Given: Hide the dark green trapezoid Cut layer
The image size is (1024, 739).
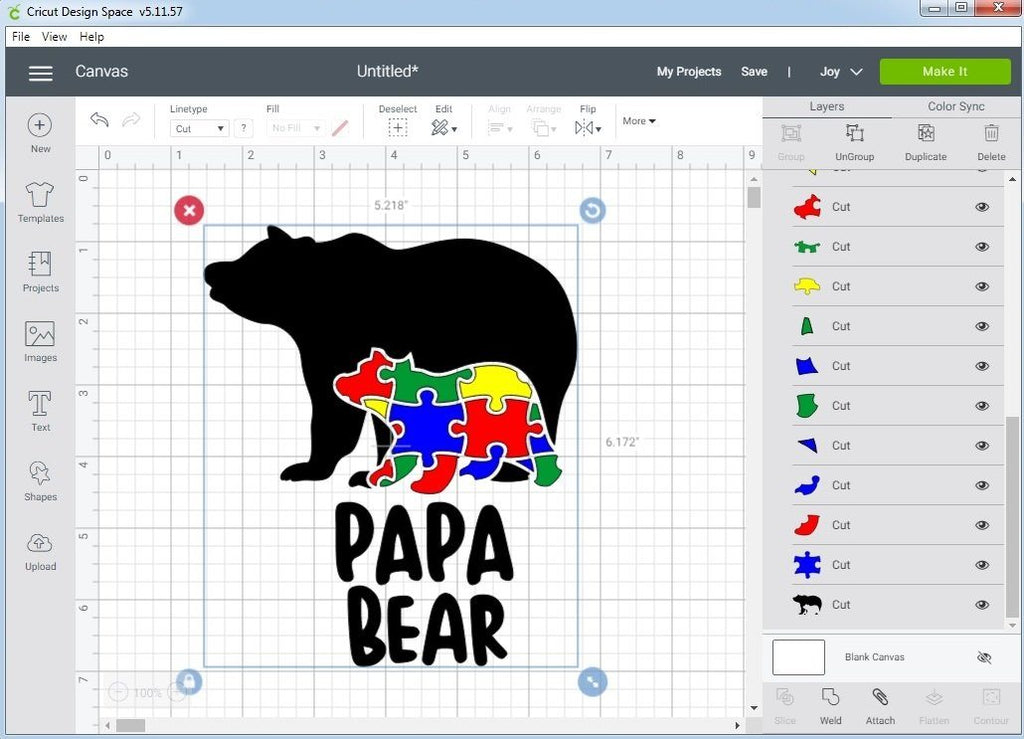Looking at the screenshot, I should pos(982,326).
